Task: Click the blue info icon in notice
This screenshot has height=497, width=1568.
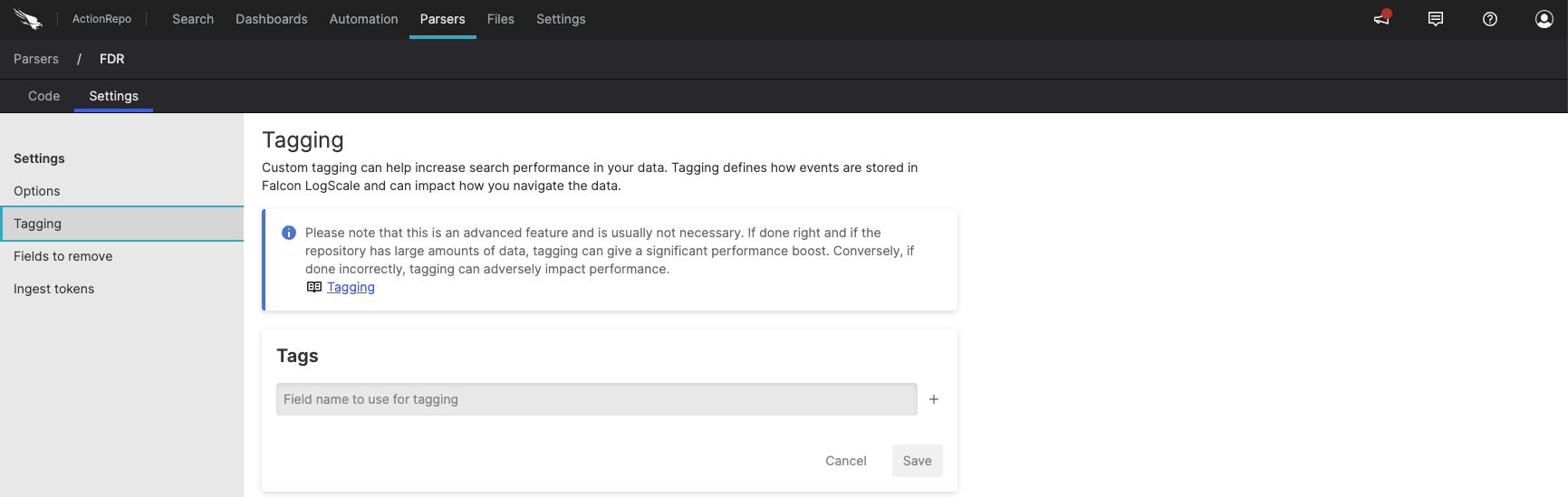Action: click(289, 233)
